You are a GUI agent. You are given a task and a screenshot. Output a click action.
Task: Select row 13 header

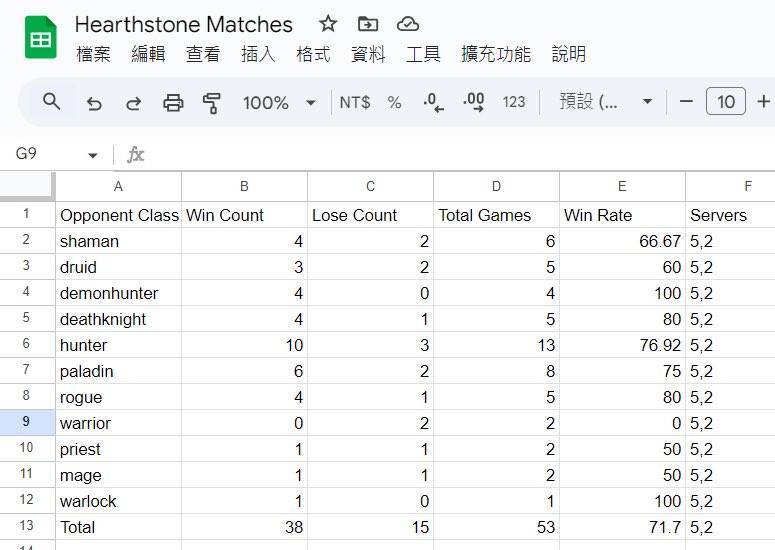pyautogui.click(x=27, y=526)
